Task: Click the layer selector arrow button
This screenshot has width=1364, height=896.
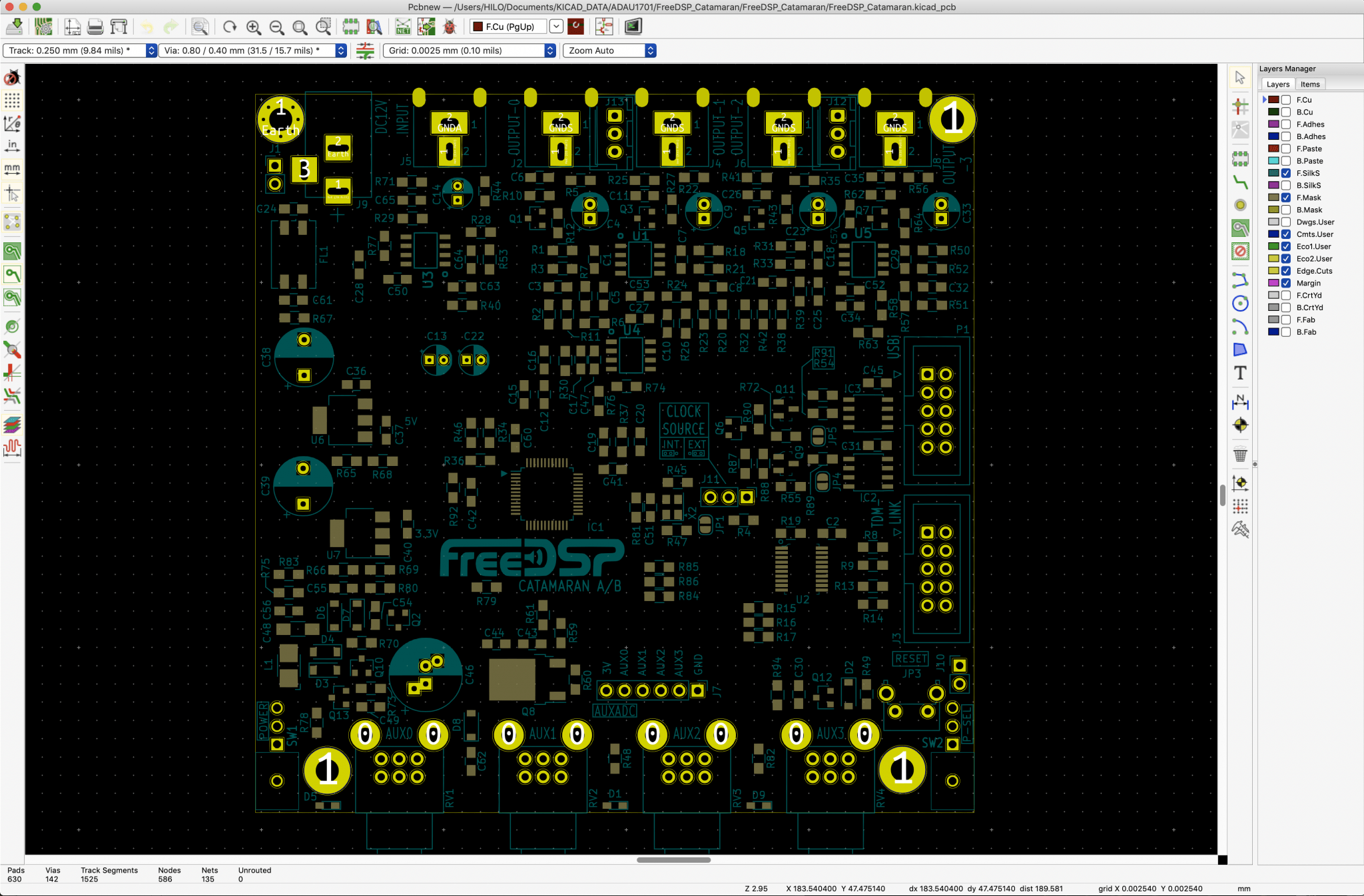Action: (x=556, y=27)
